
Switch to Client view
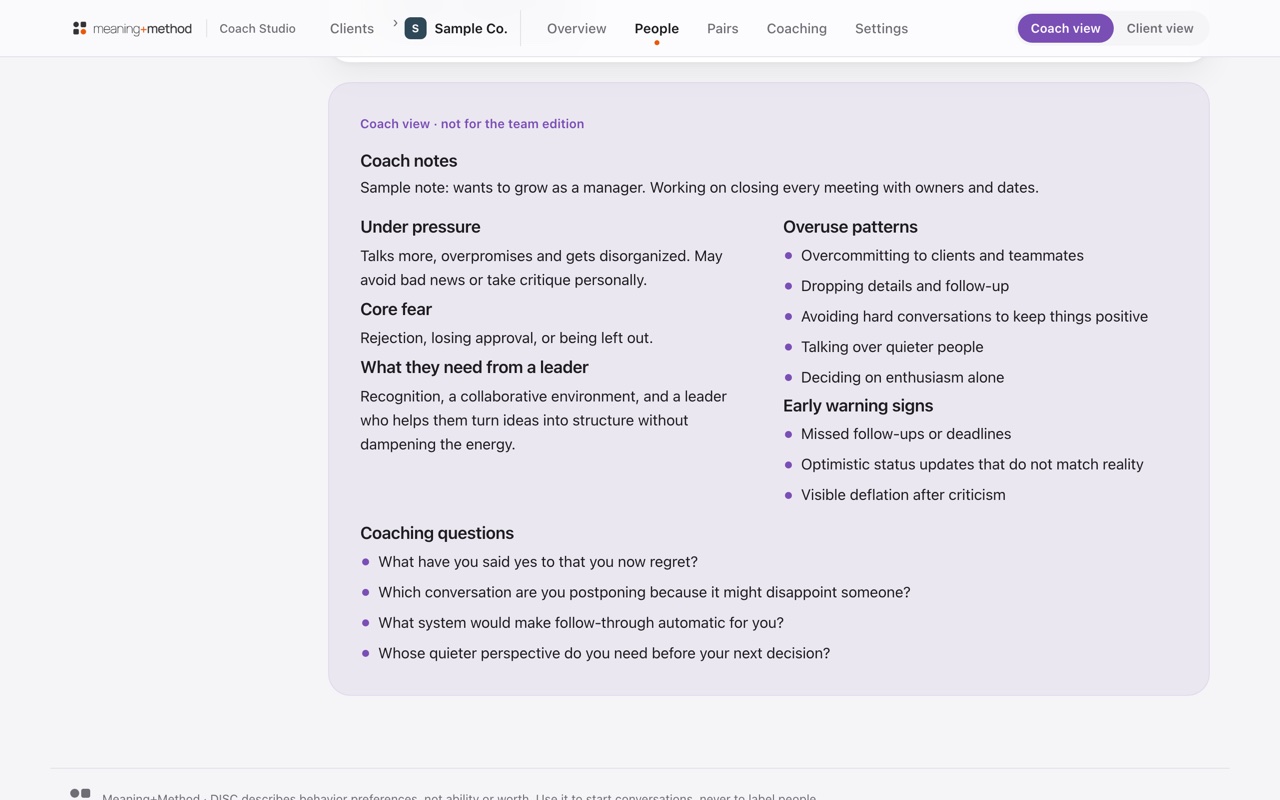click(x=1160, y=28)
